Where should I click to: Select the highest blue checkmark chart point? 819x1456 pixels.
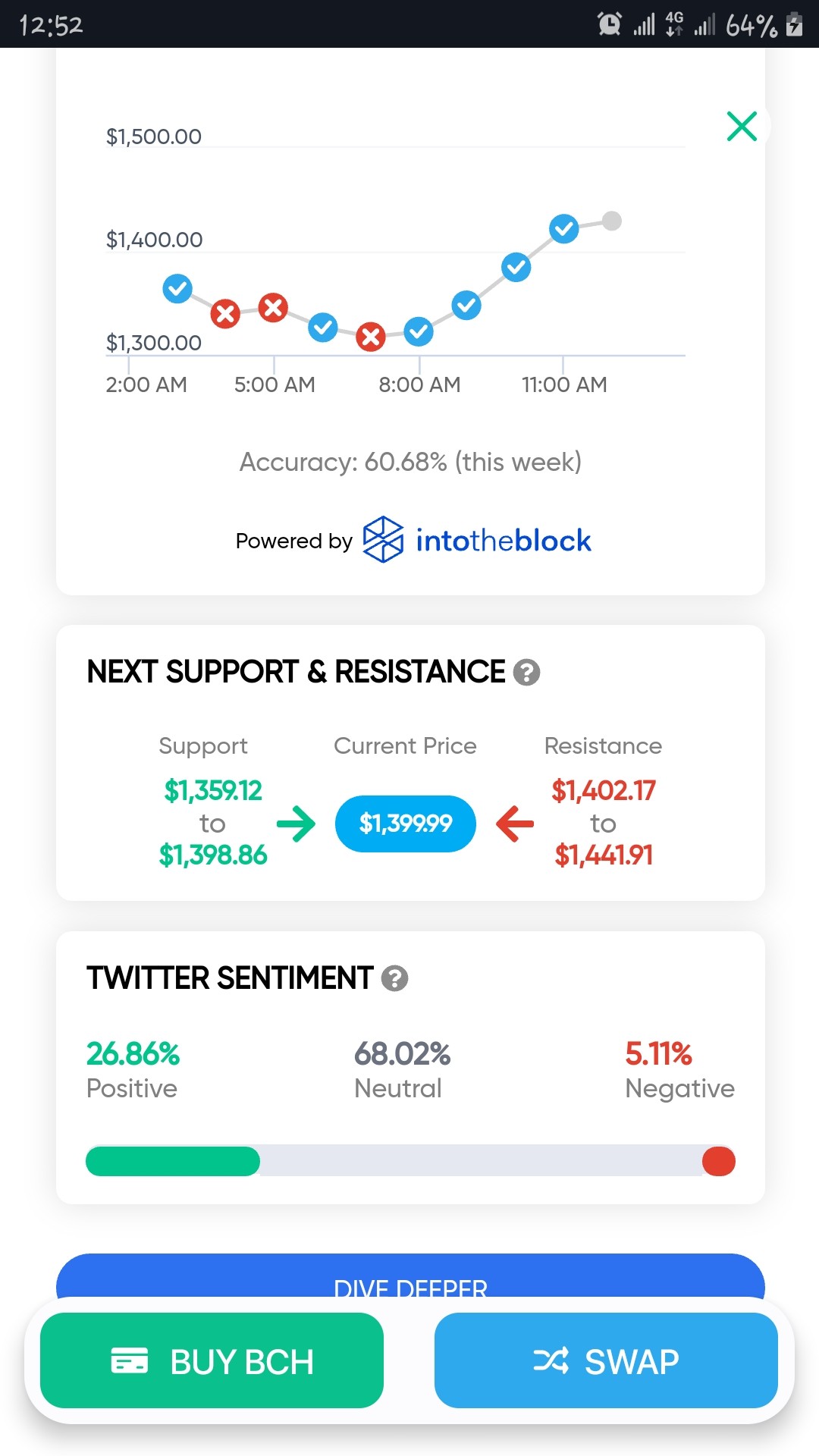563,228
